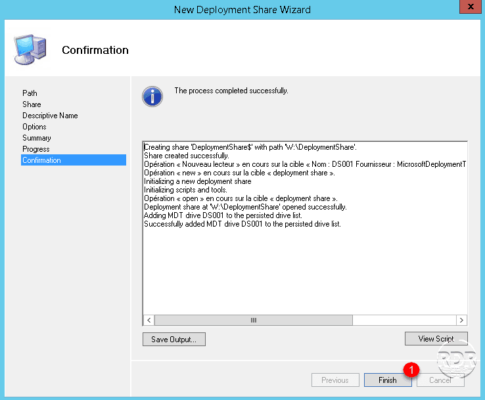The height and width of the screenshot is (400, 485).
Task: Select the Summary step in the sidebar
Action: coord(37,138)
